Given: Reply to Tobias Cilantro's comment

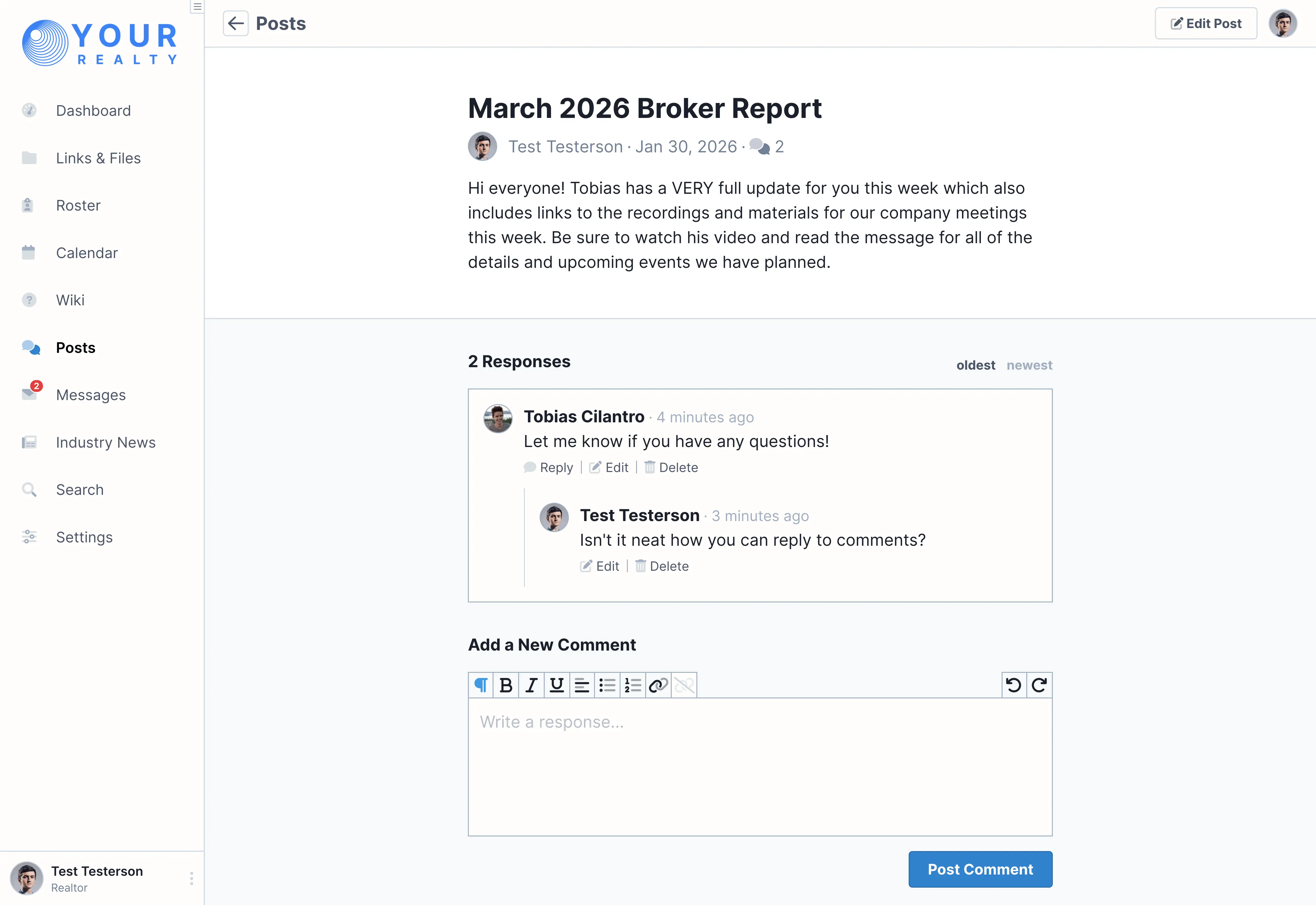Looking at the screenshot, I should [549, 467].
